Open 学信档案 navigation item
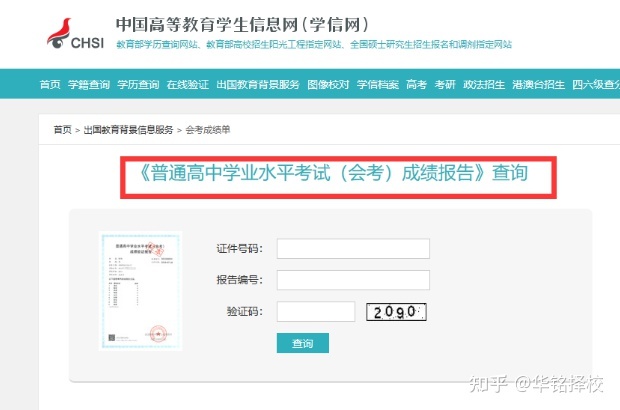The image size is (620, 410). (378, 85)
